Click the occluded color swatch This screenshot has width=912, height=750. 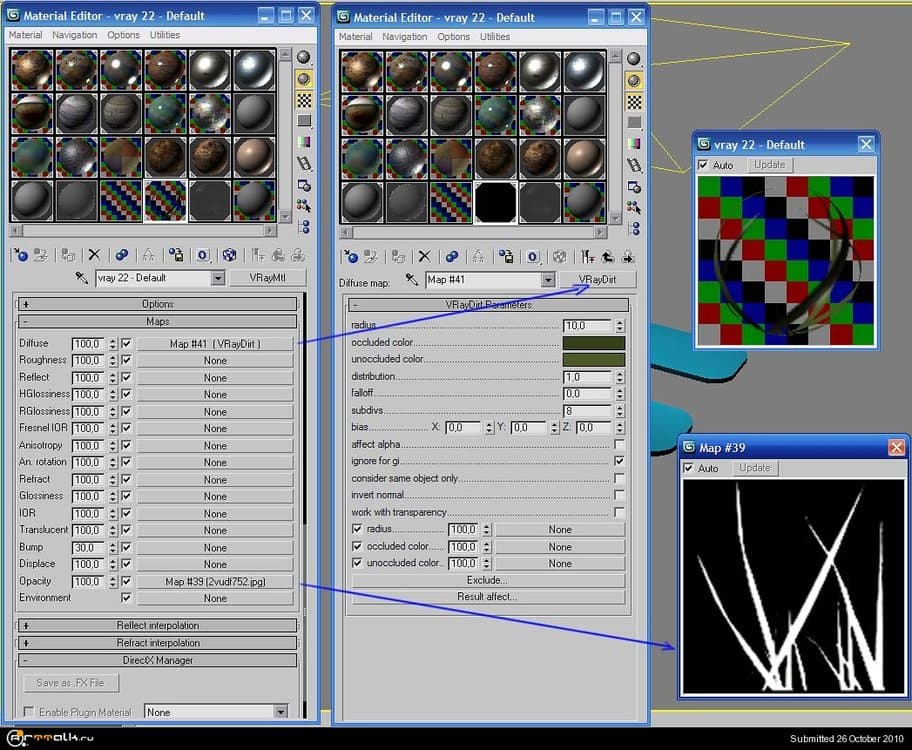click(593, 343)
